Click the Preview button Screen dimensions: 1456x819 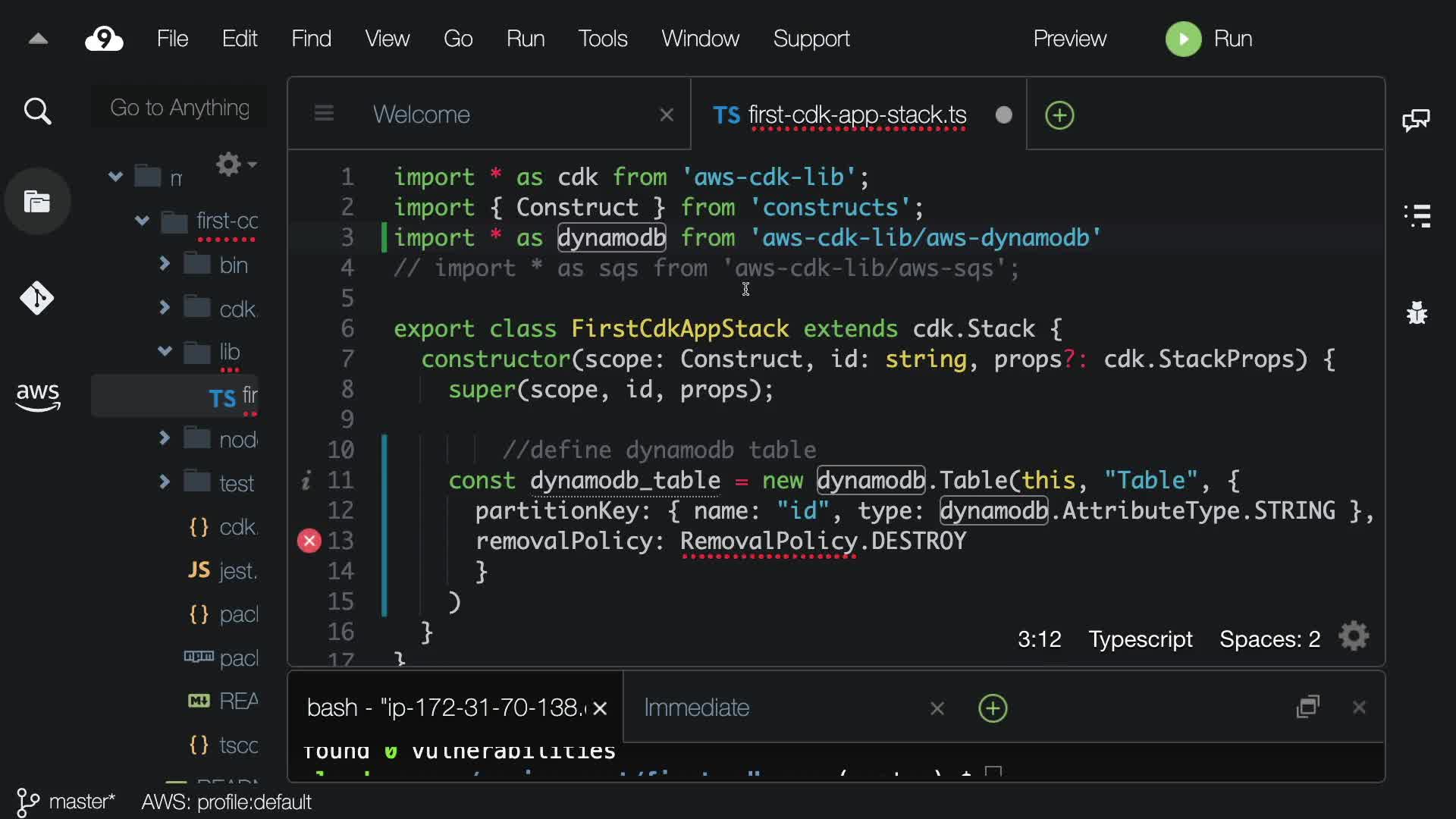tap(1069, 39)
